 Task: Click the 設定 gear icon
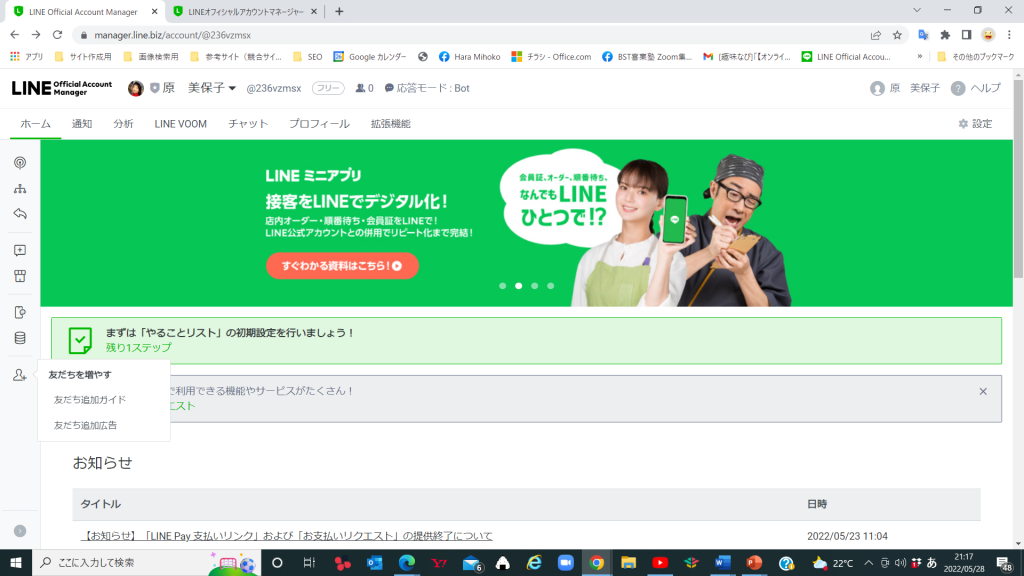coord(963,123)
